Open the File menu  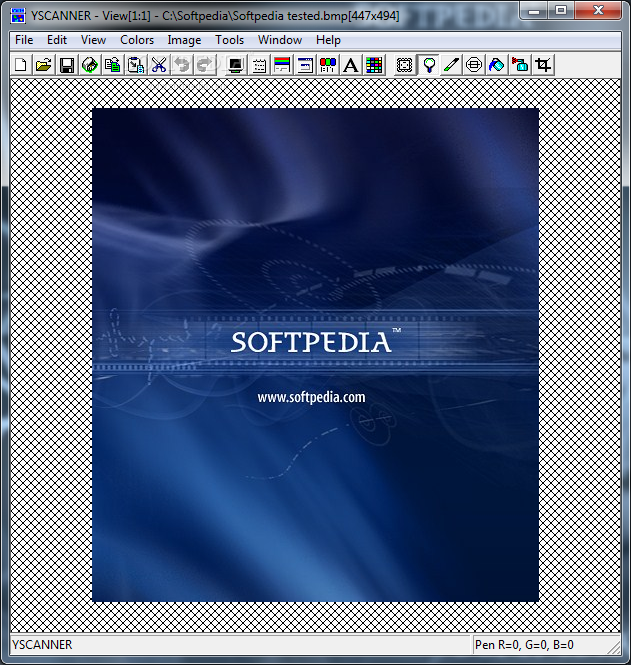[24, 40]
